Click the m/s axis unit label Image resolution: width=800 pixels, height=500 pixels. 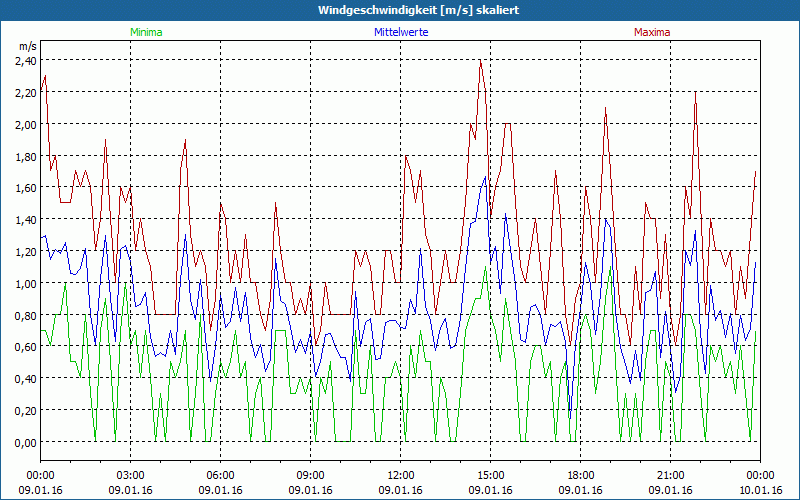click(28, 46)
